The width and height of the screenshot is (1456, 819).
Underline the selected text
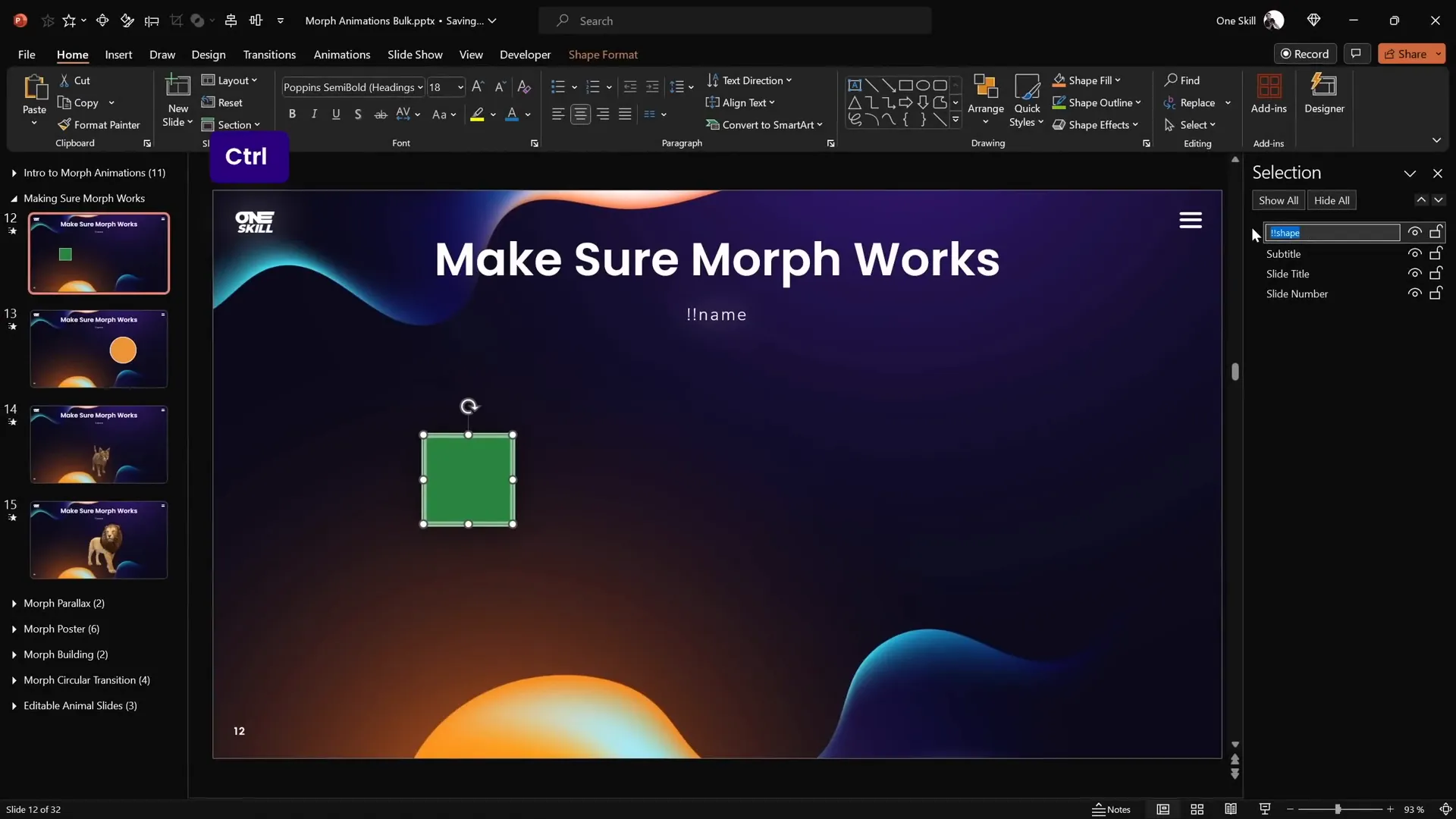pos(336,115)
